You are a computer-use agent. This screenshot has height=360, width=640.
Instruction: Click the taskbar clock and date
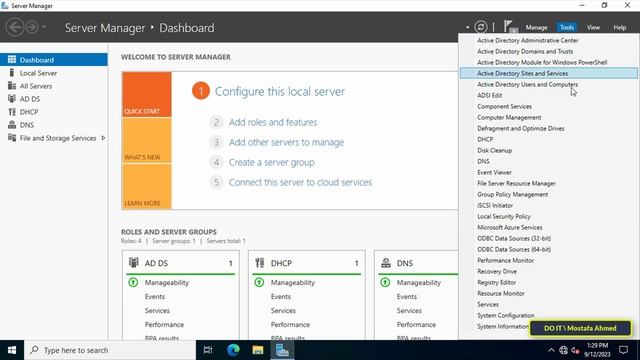[x=597, y=350]
